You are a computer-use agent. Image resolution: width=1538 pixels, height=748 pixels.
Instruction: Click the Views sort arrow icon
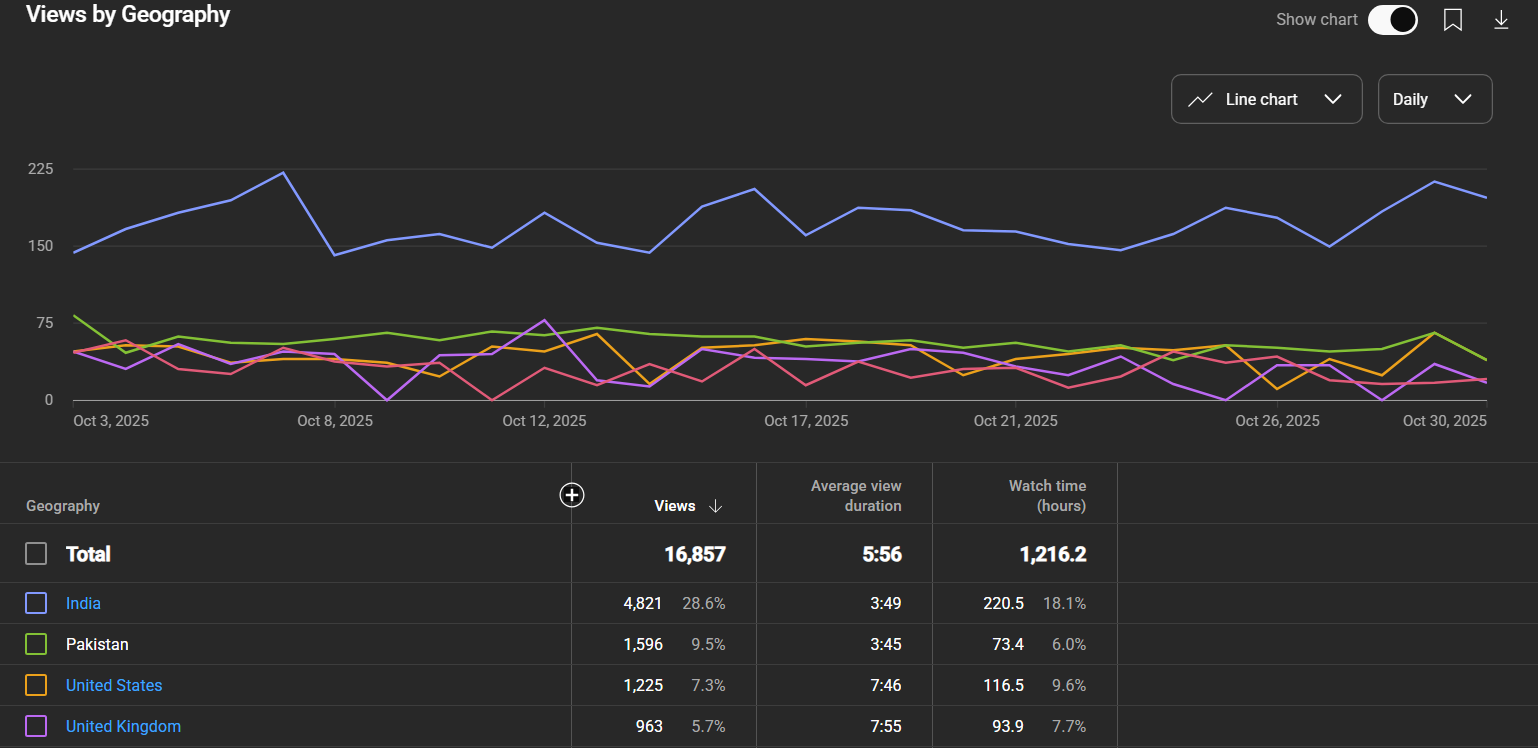pyautogui.click(x=715, y=506)
